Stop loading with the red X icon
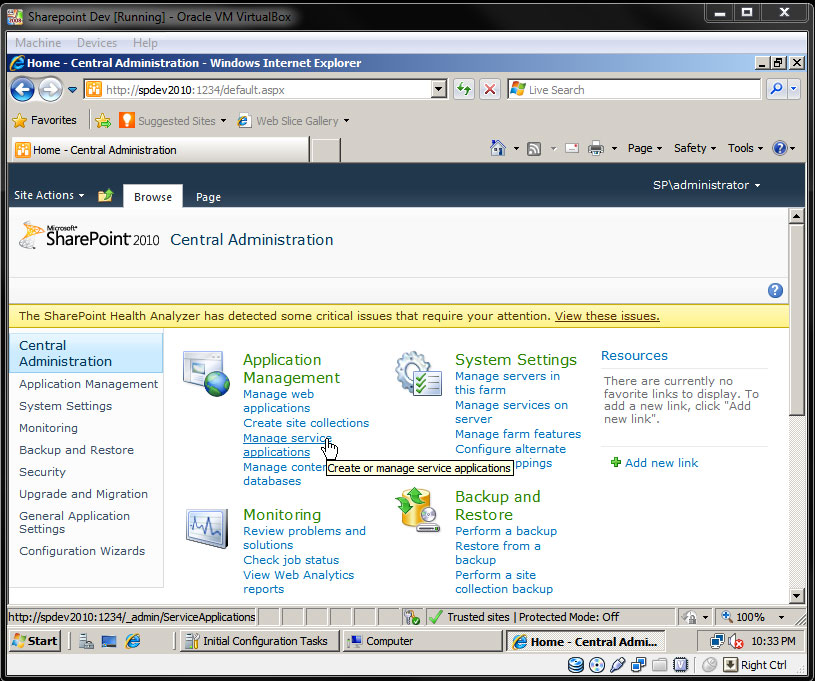 tap(490, 89)
